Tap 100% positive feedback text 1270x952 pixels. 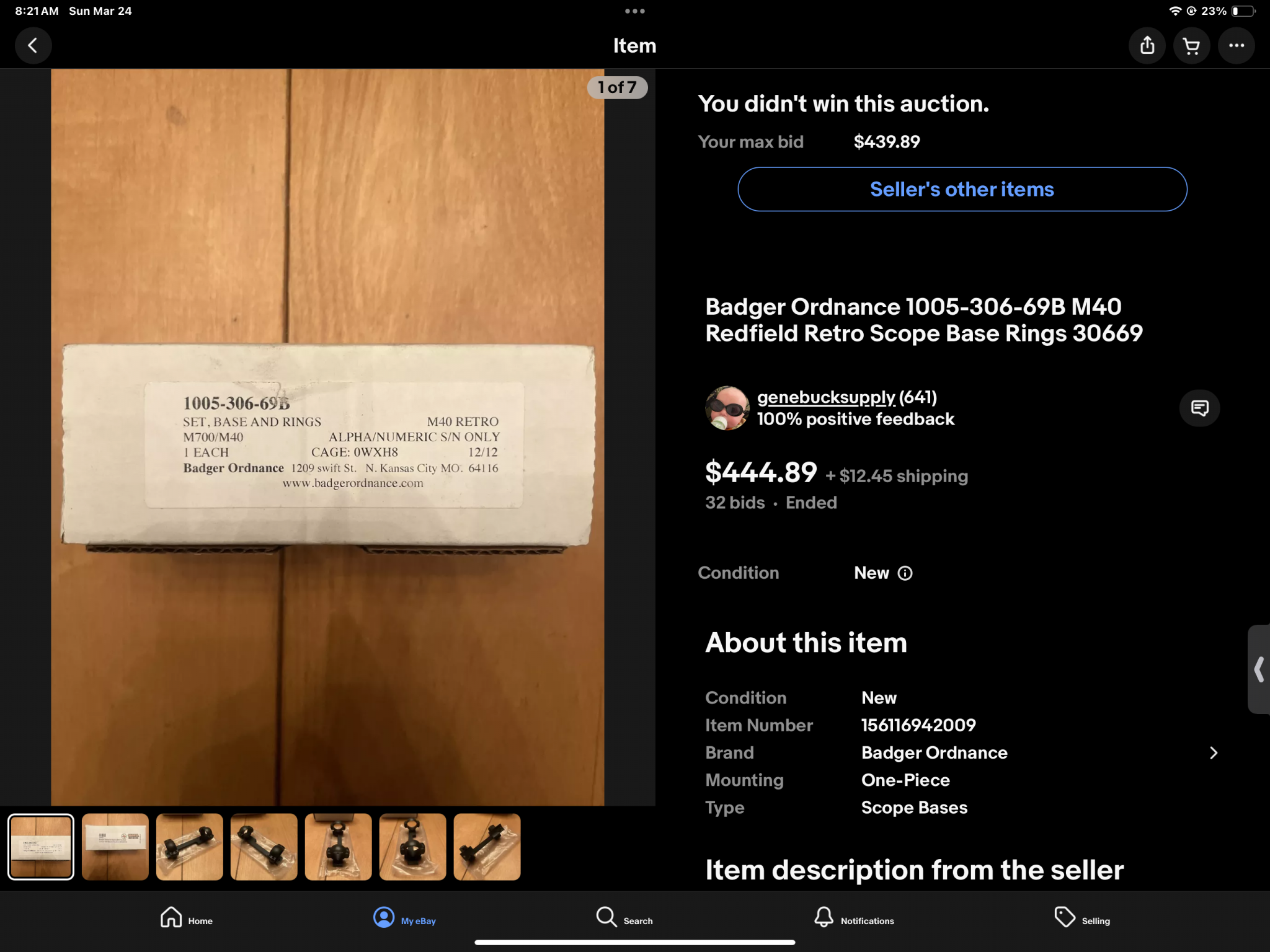(856, 419)
